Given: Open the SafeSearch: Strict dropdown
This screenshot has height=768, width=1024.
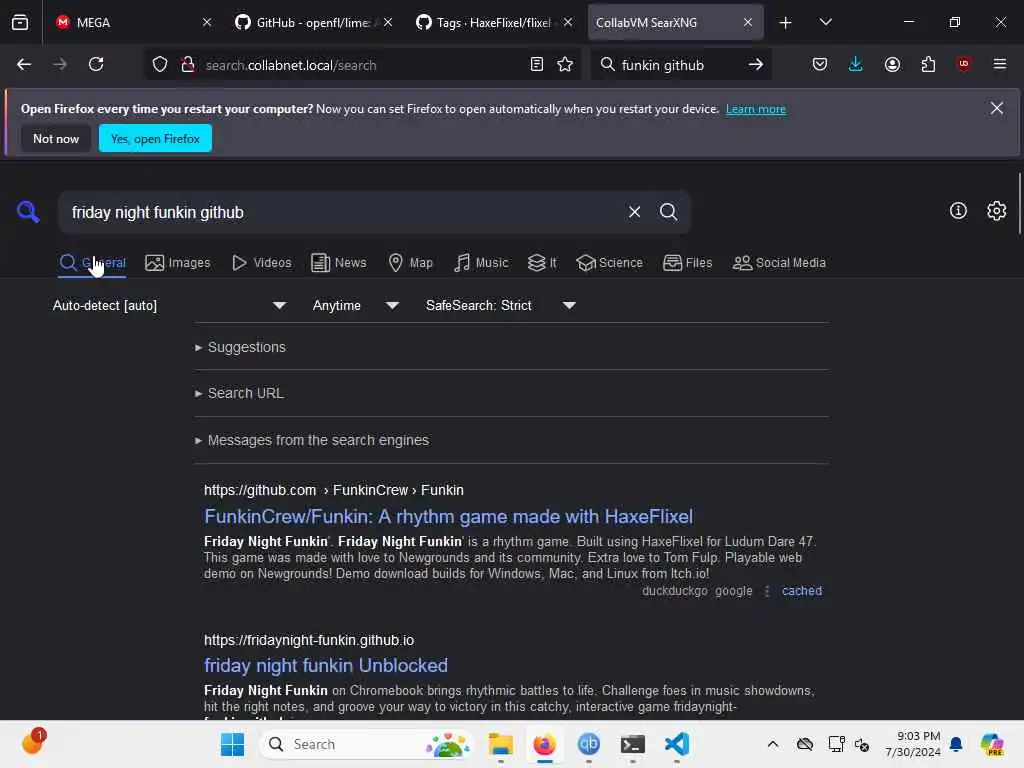Looking at the screenshot, I should [x=500, y=306].
